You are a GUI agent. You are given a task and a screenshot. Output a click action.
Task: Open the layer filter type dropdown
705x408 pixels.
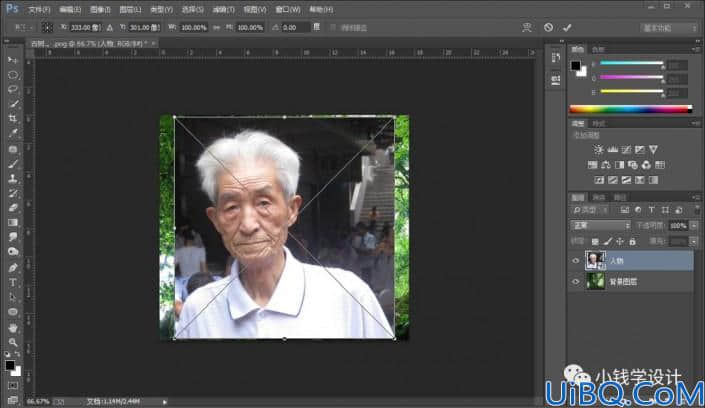[591, 210]
